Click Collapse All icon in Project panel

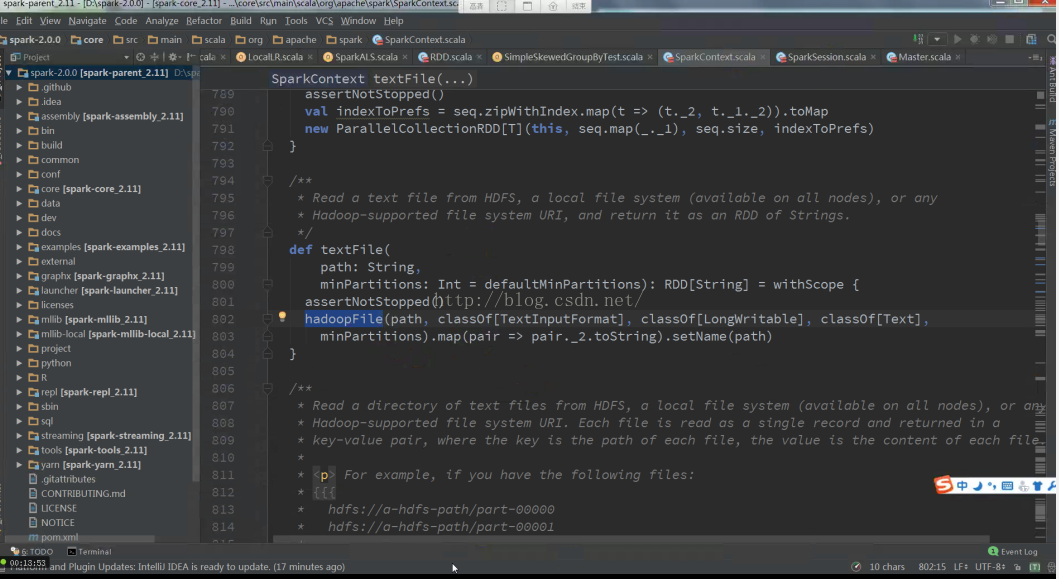155,57
